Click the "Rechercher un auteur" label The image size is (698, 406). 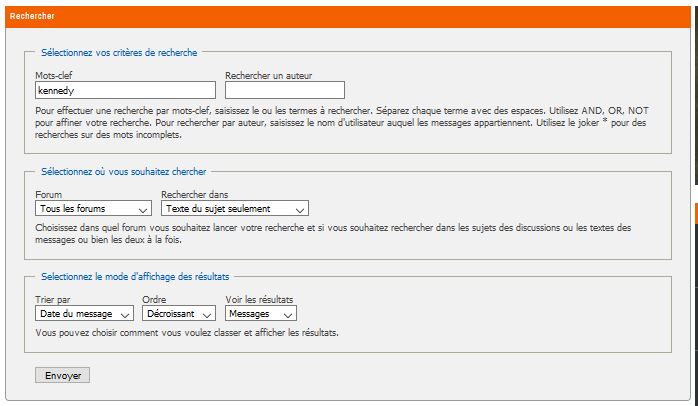tap(268, 75)
